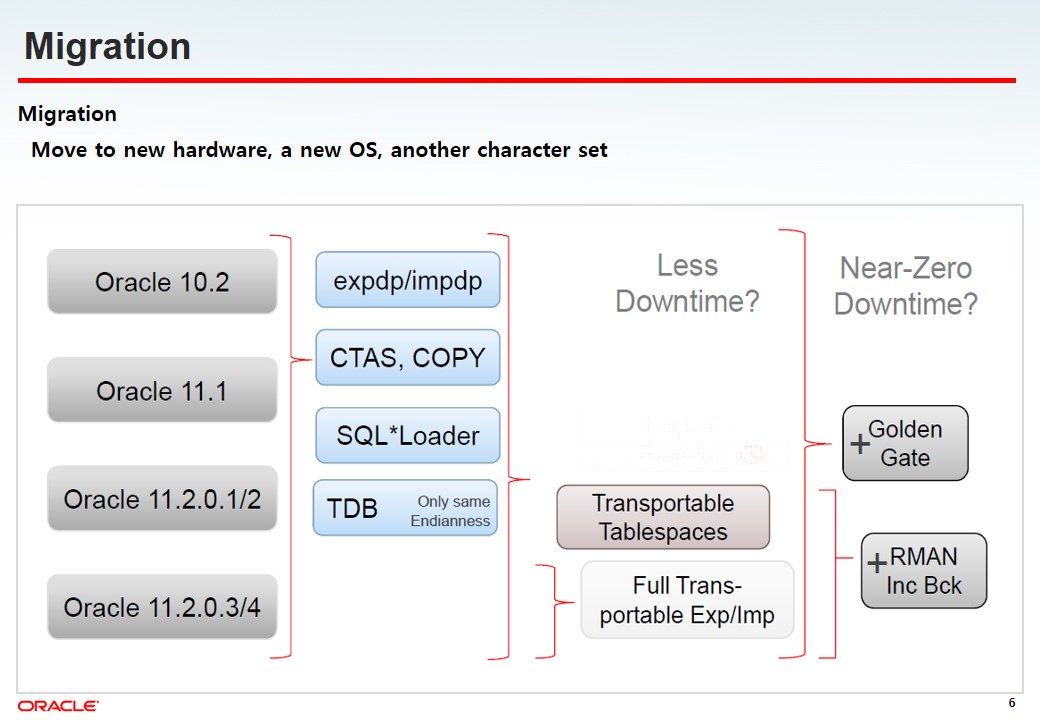
Task: Click the Golden Gate box
Action: click(905, 443)
